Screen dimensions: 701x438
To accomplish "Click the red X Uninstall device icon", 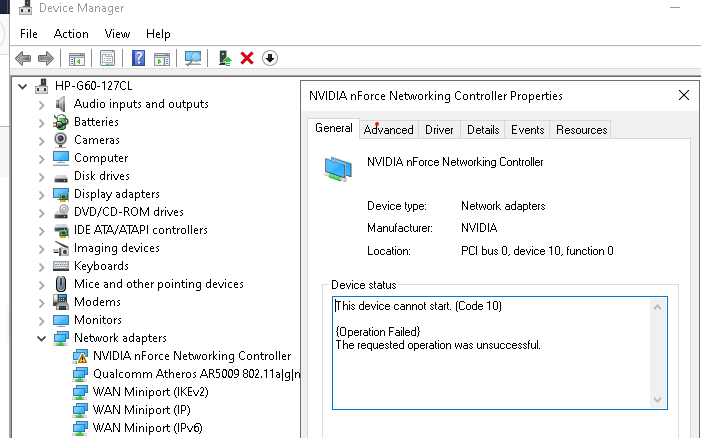I will pos(247,58).
